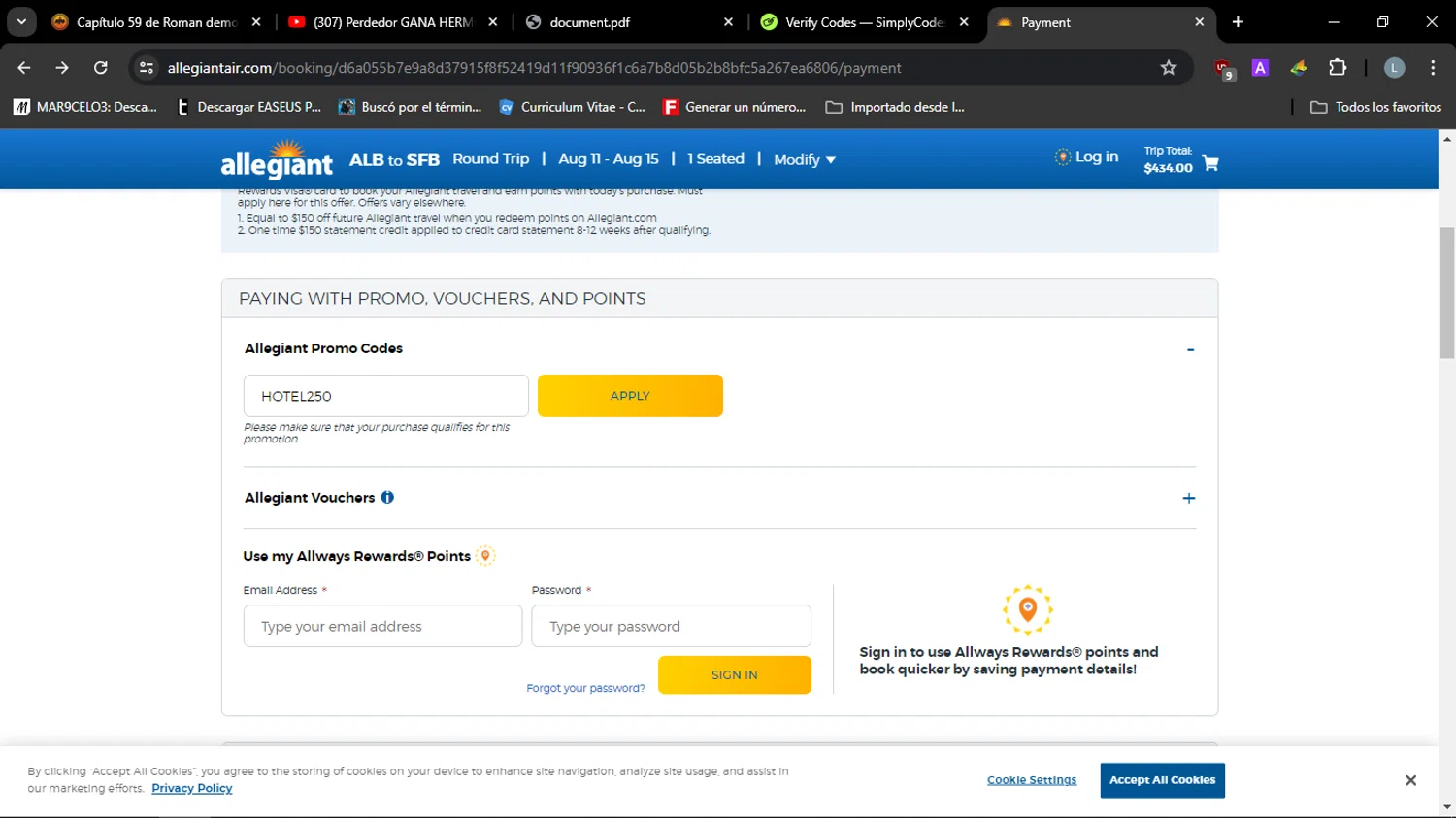Open the Privacy Policy link
This screenshot has height=818, width=1456.
pyautogui.click(x=192, y=788)
